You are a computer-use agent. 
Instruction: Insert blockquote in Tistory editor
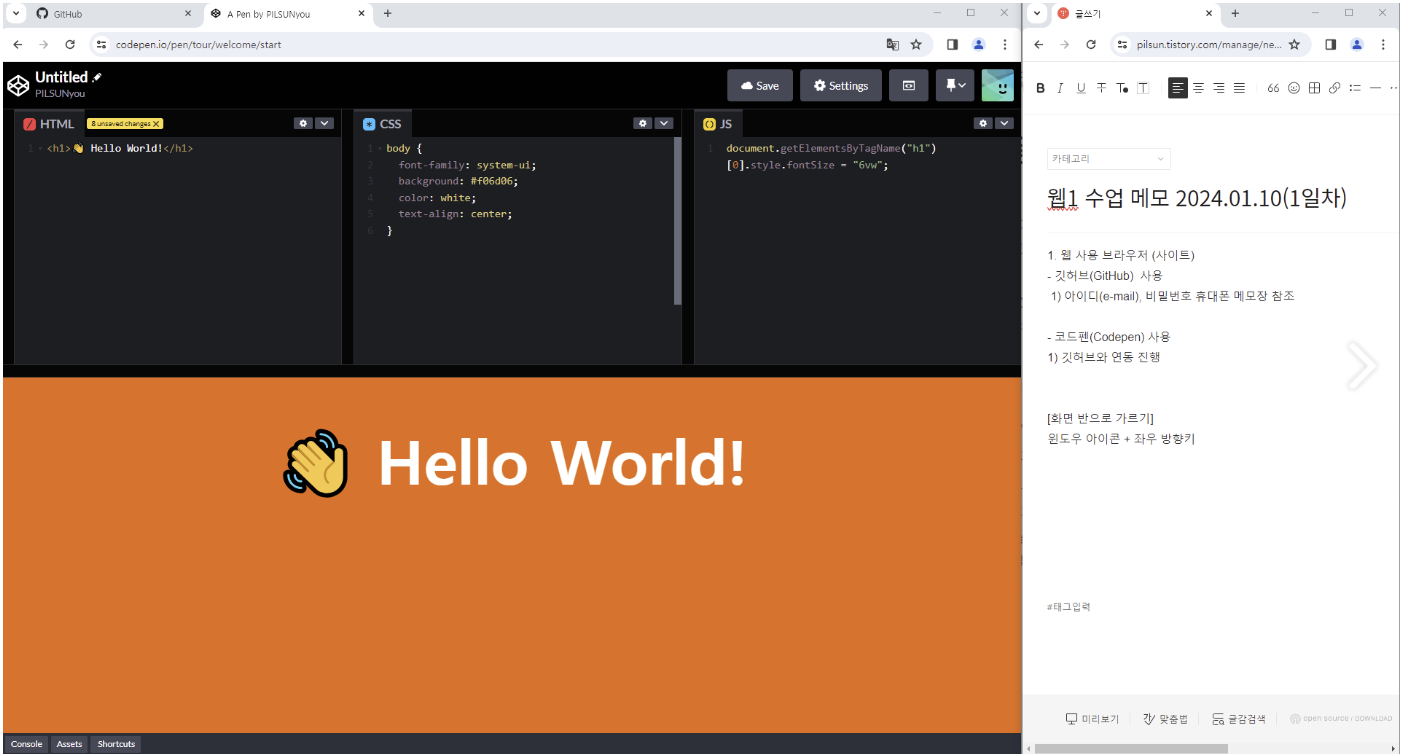1273,88
